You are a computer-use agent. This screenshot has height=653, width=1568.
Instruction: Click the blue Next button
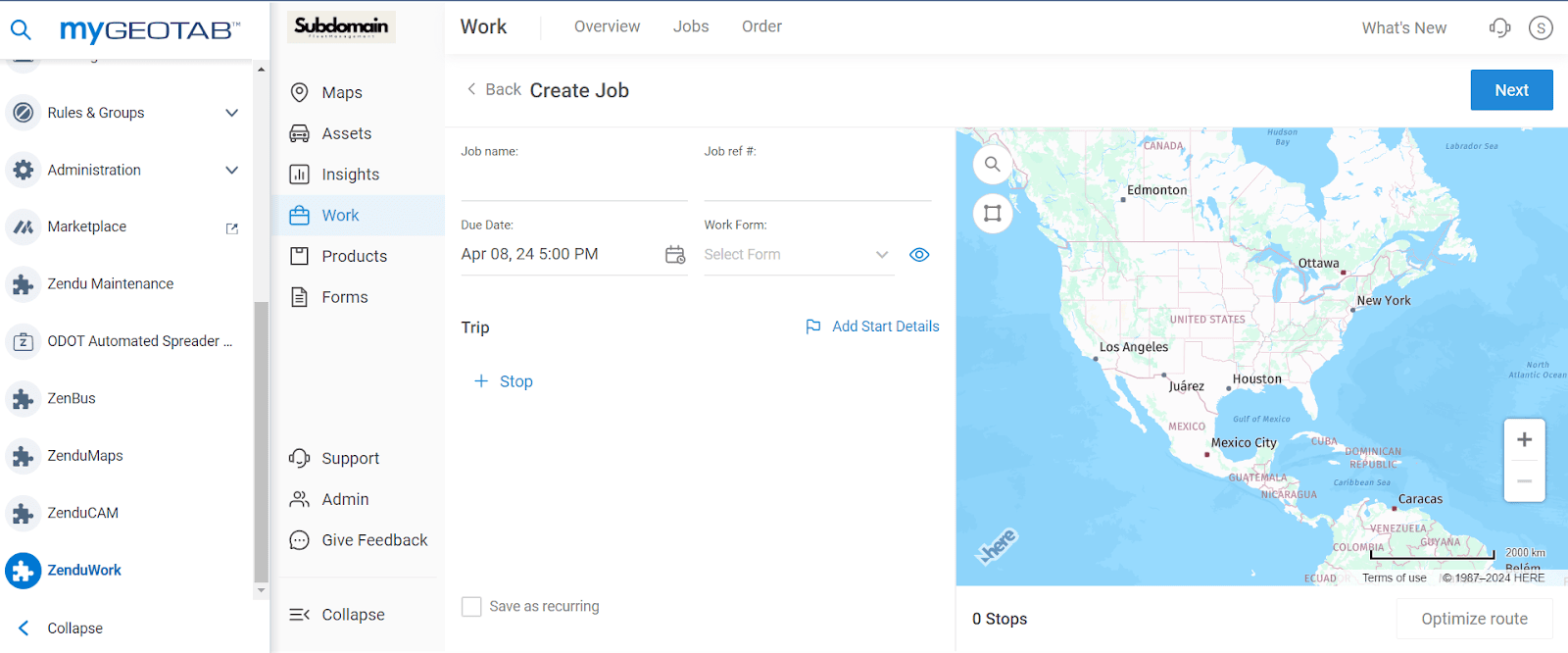click(1511, 90)
